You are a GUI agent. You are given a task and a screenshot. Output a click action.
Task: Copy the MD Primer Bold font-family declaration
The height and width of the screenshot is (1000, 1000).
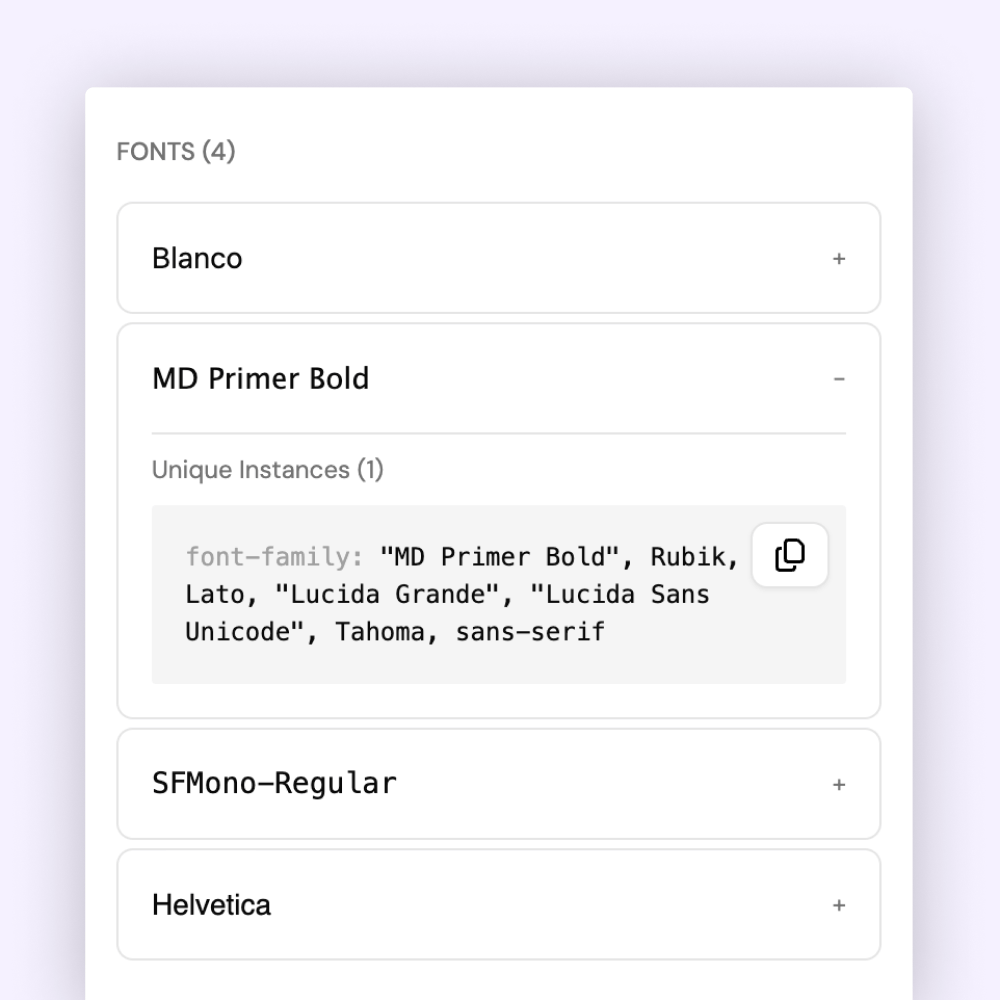pos(789,556)
